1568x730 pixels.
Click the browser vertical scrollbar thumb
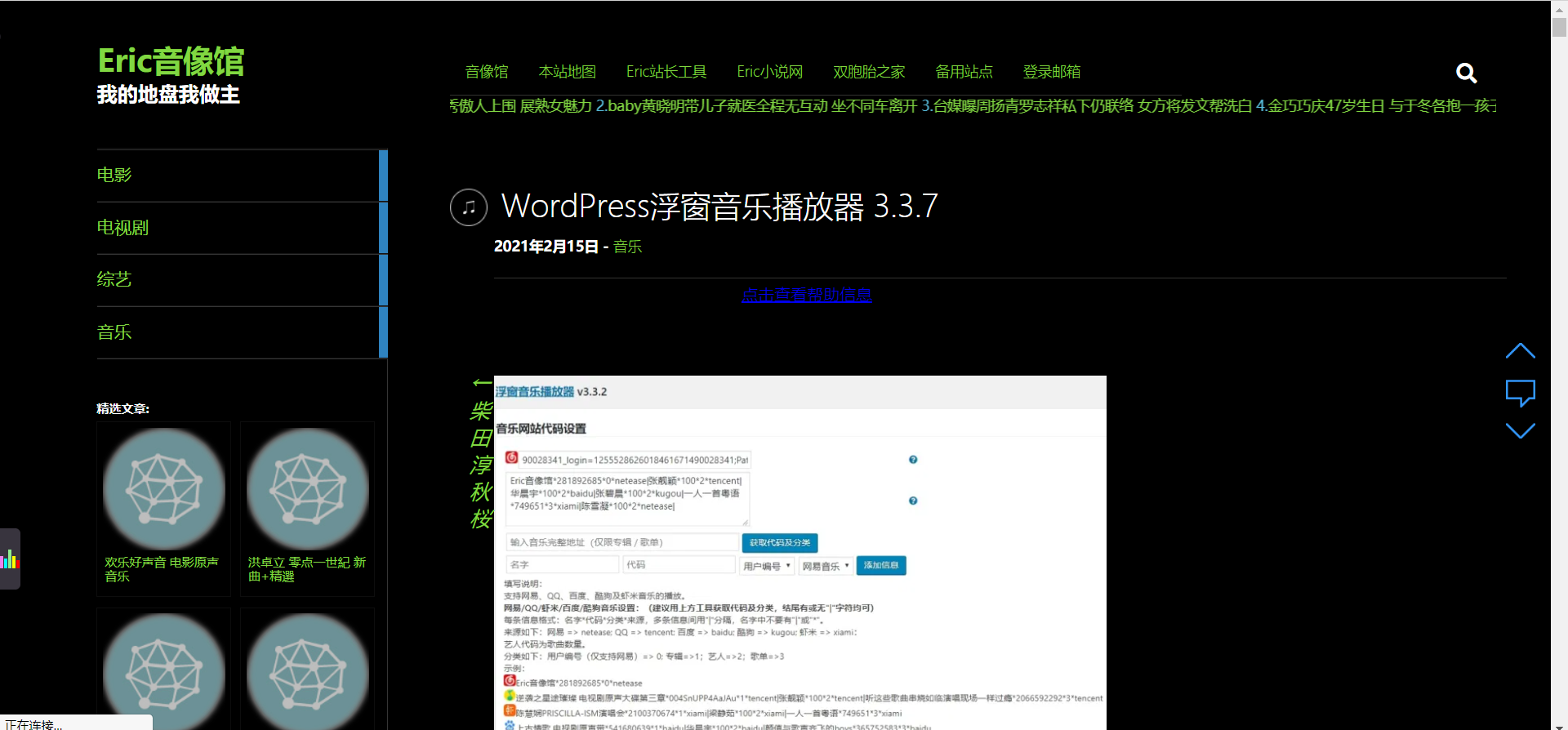coord(1559,27)
